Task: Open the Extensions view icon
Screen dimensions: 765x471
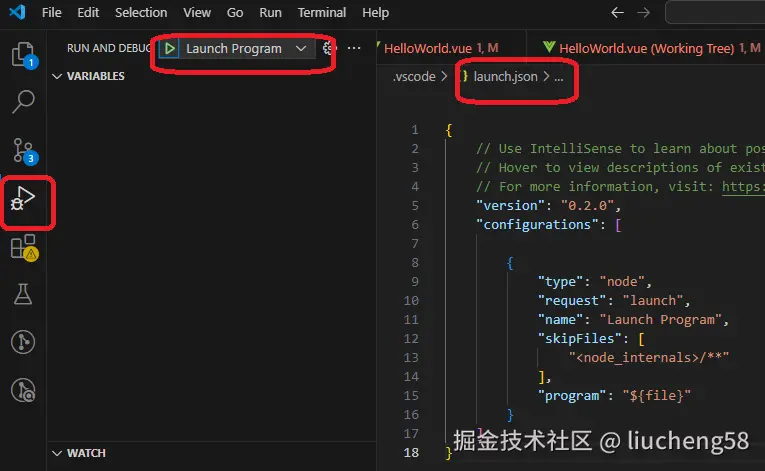Action: click(24, 247)
